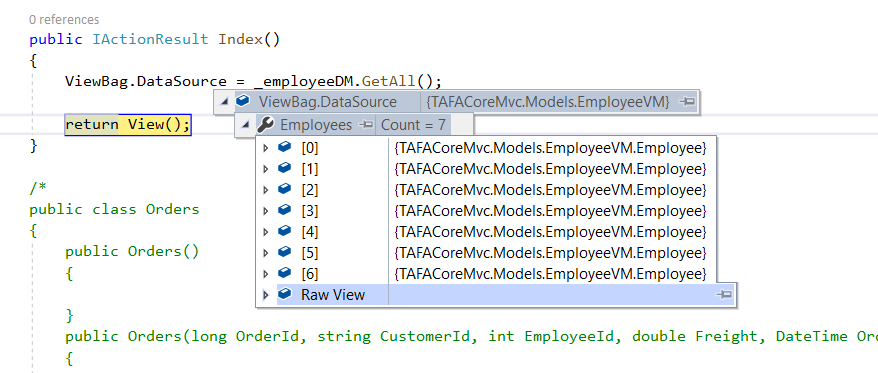Image resolution: width=878 pixels, height=373 pixels.
Task: Pin the Raw View row
Action: click(725, 295)
